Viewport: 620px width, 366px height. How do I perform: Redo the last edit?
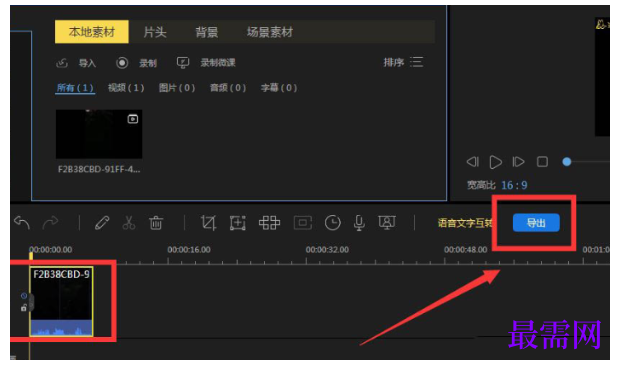[x=50, y=223]
